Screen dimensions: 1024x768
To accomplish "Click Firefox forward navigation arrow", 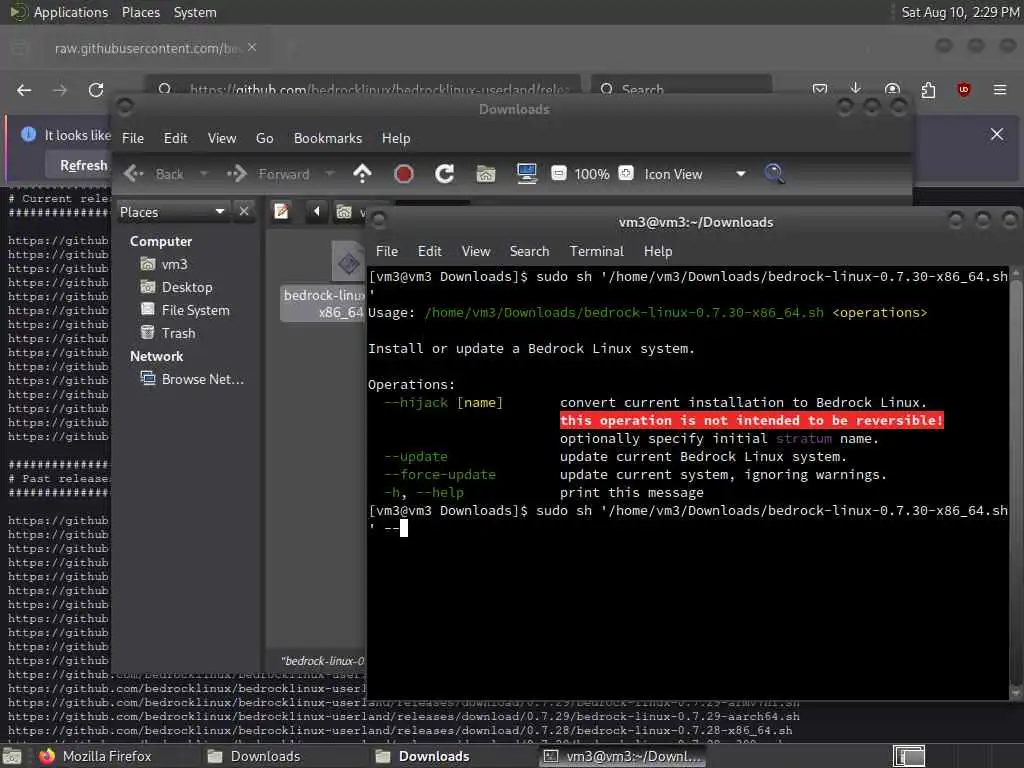I will [x=60, y=89].
